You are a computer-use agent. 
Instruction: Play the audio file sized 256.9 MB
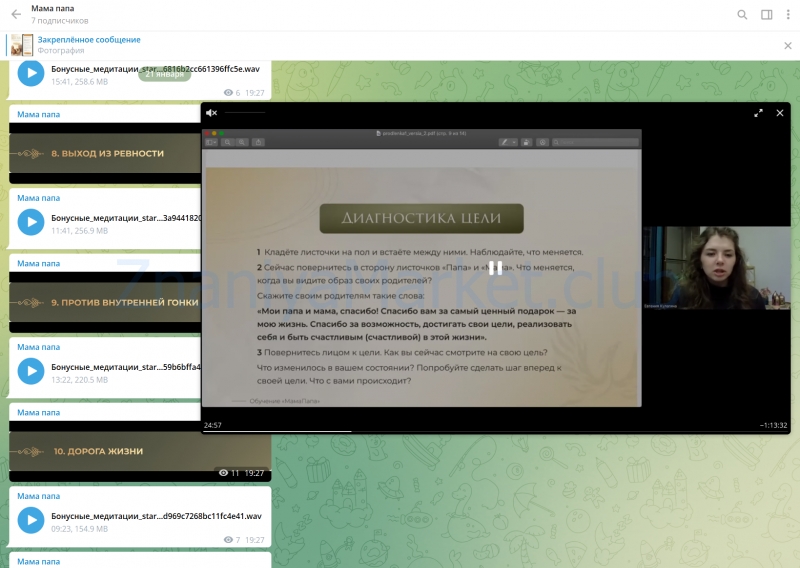[31, 222]
